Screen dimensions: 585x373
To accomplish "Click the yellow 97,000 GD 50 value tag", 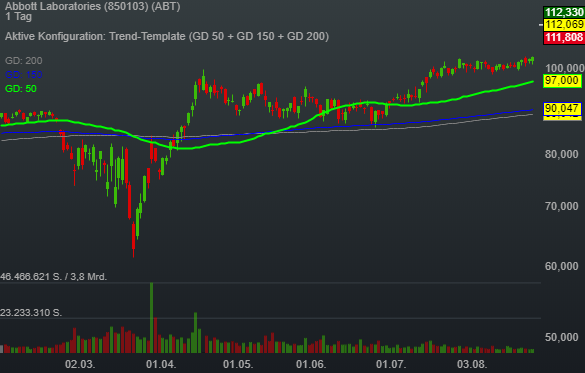I will click(x=562, y=81).
